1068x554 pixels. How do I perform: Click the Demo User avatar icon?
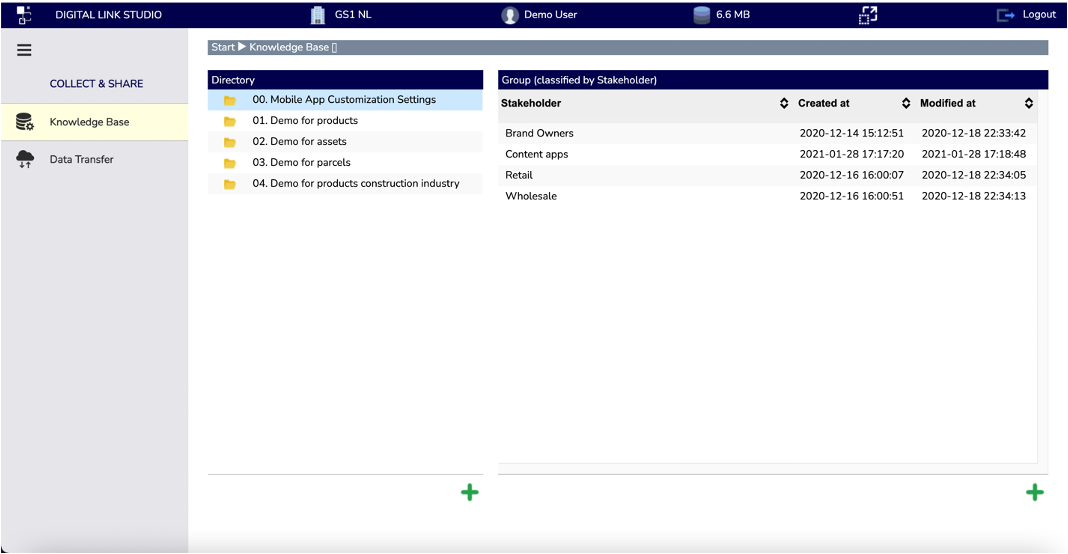pyautogui.click(x=509, y=15)
